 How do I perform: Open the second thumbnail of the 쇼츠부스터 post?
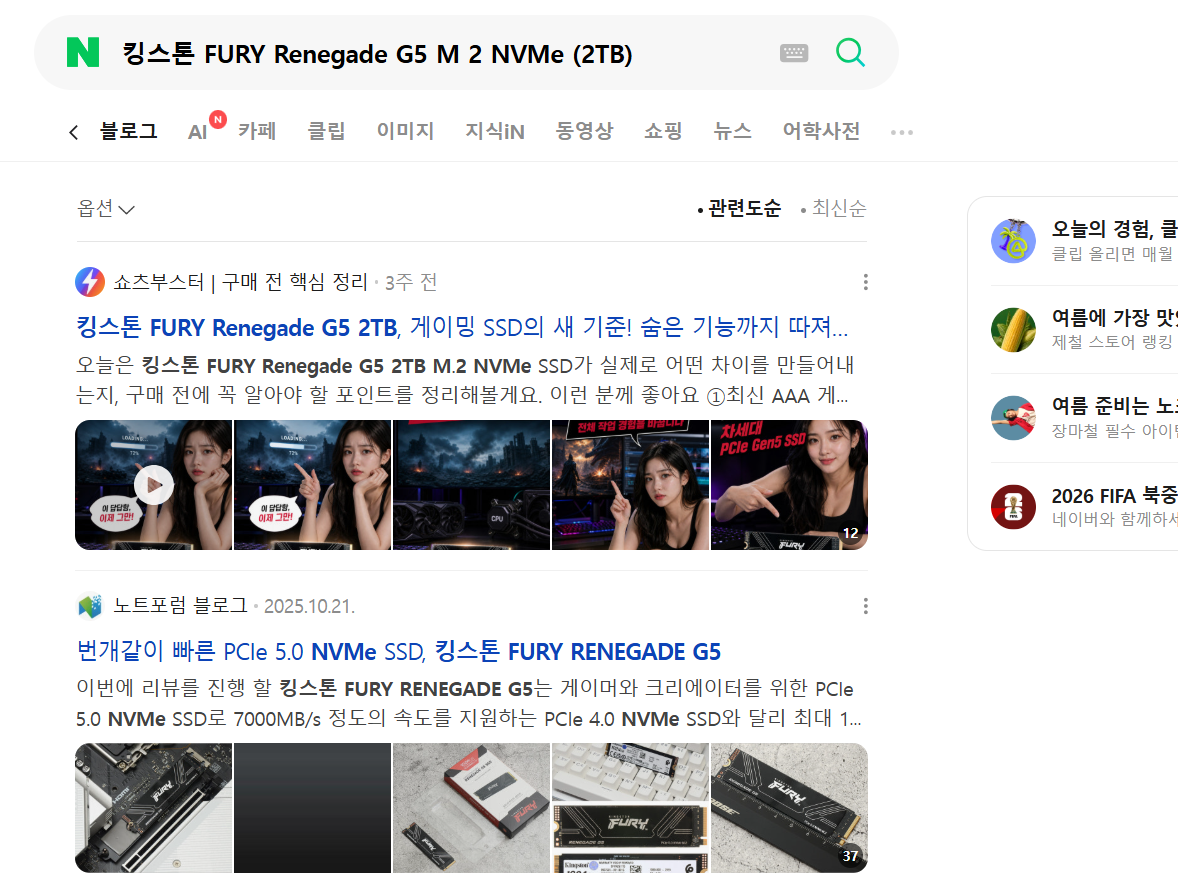(x=313, y=485)
